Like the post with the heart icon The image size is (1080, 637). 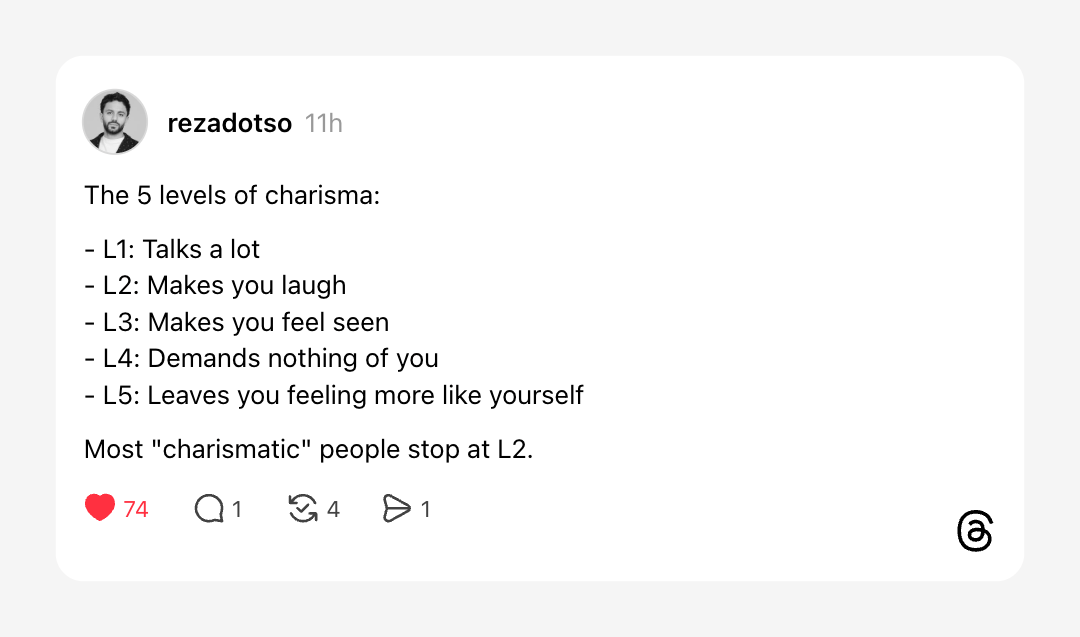(100, 509)
